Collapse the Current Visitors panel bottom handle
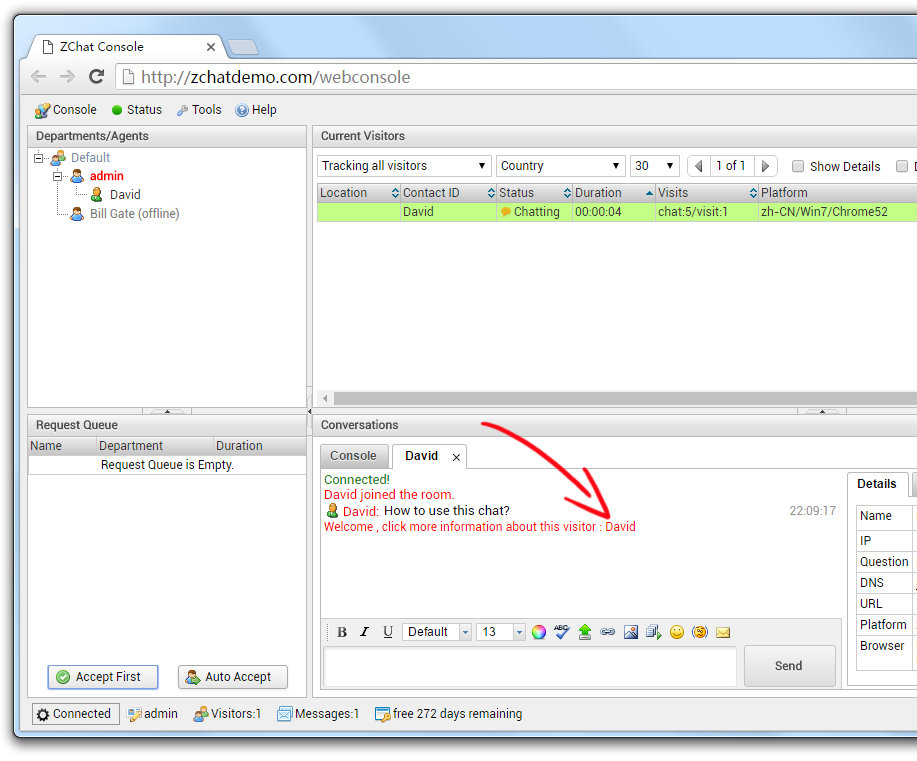This screenshot has width=917, height=761. click(822, 411)
